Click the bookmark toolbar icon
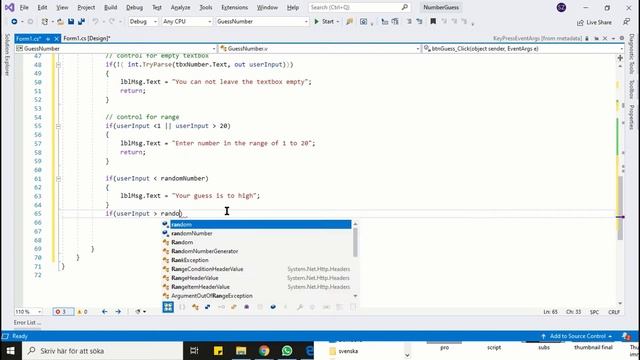Screen dimensions: 640x360 click(x=433, y=22)
